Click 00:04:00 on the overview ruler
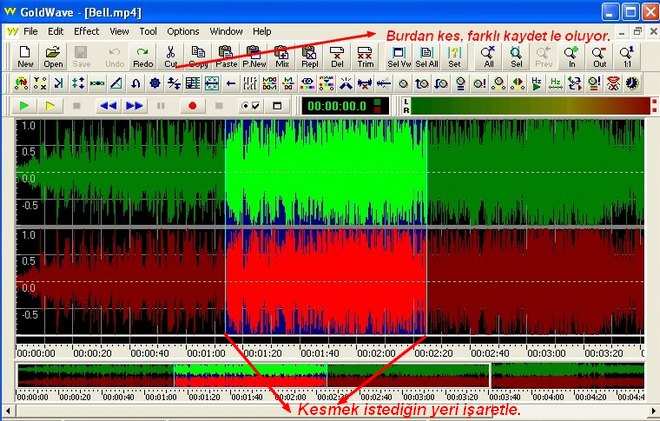 [x=547, y=397]
